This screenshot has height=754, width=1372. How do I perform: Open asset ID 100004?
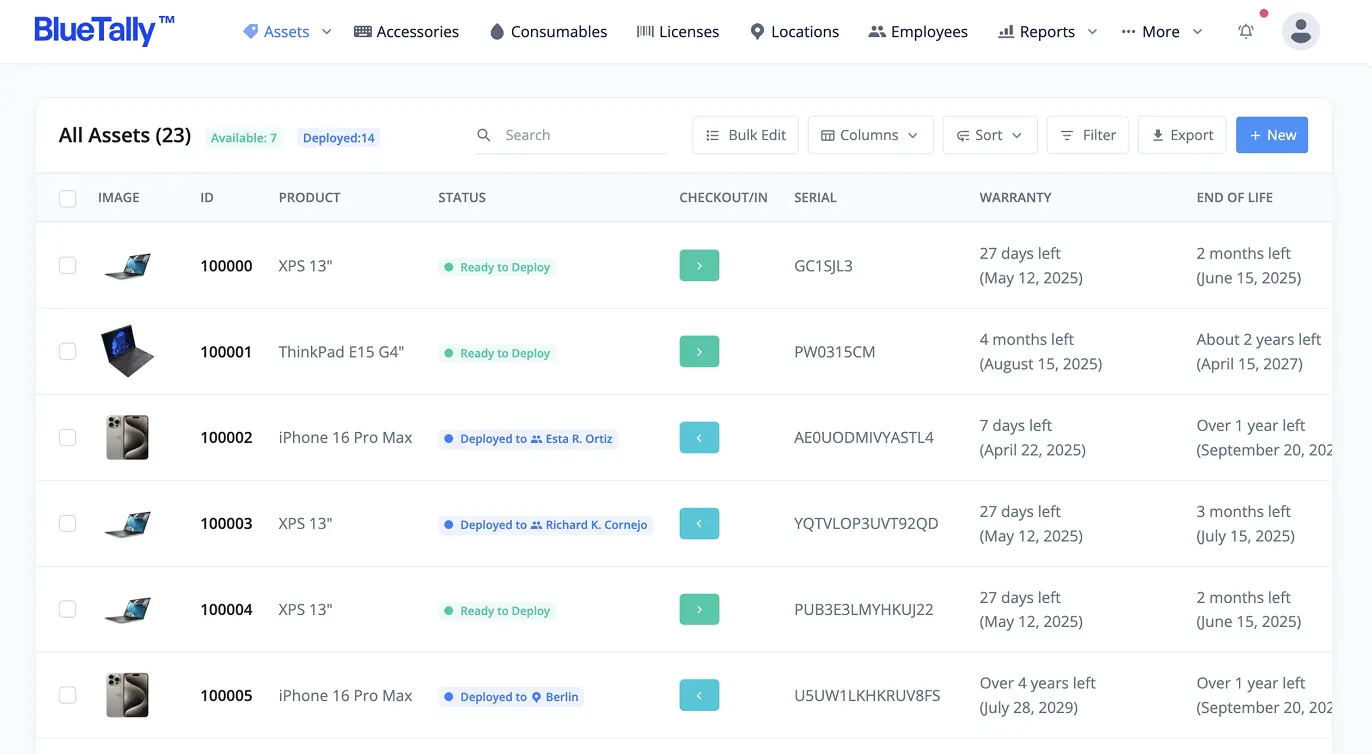coord(226,610)
